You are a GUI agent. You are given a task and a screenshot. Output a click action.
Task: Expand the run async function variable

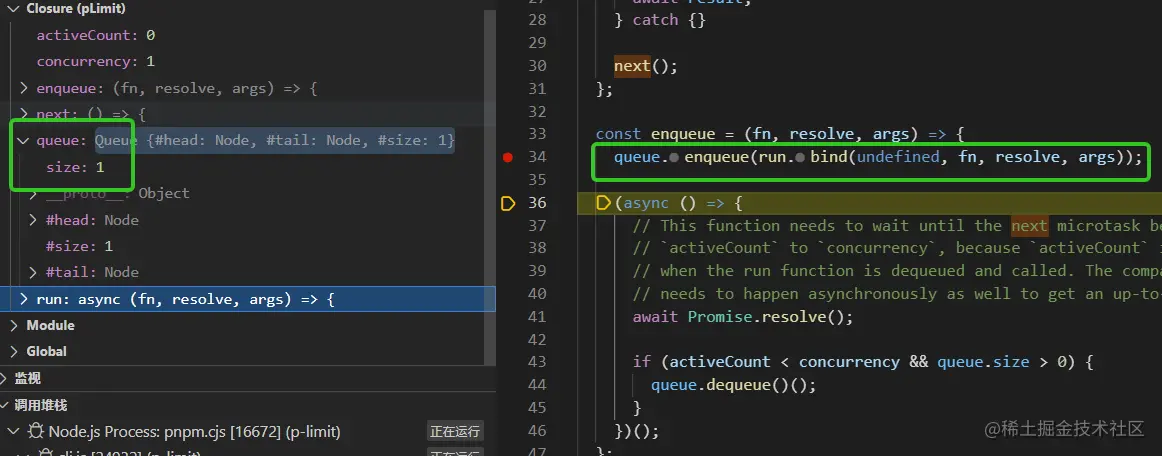24,300
